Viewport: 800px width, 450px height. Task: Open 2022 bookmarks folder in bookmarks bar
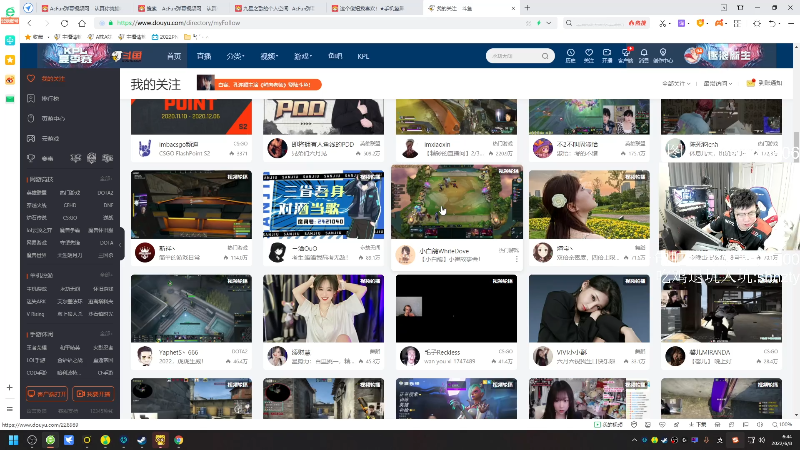(165, 37)
